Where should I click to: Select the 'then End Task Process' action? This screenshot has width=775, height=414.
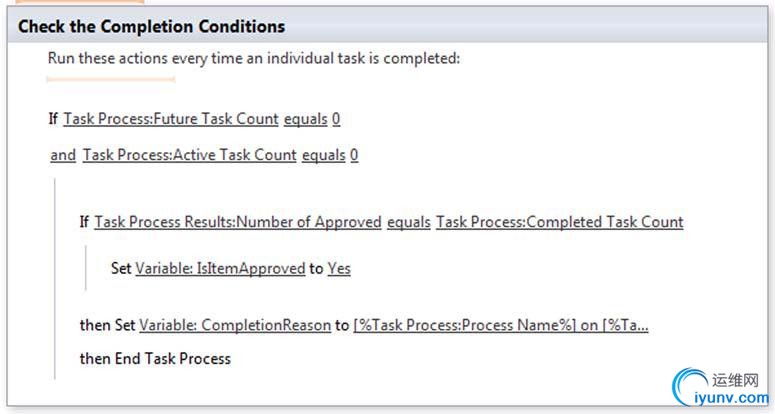(155, 359)
